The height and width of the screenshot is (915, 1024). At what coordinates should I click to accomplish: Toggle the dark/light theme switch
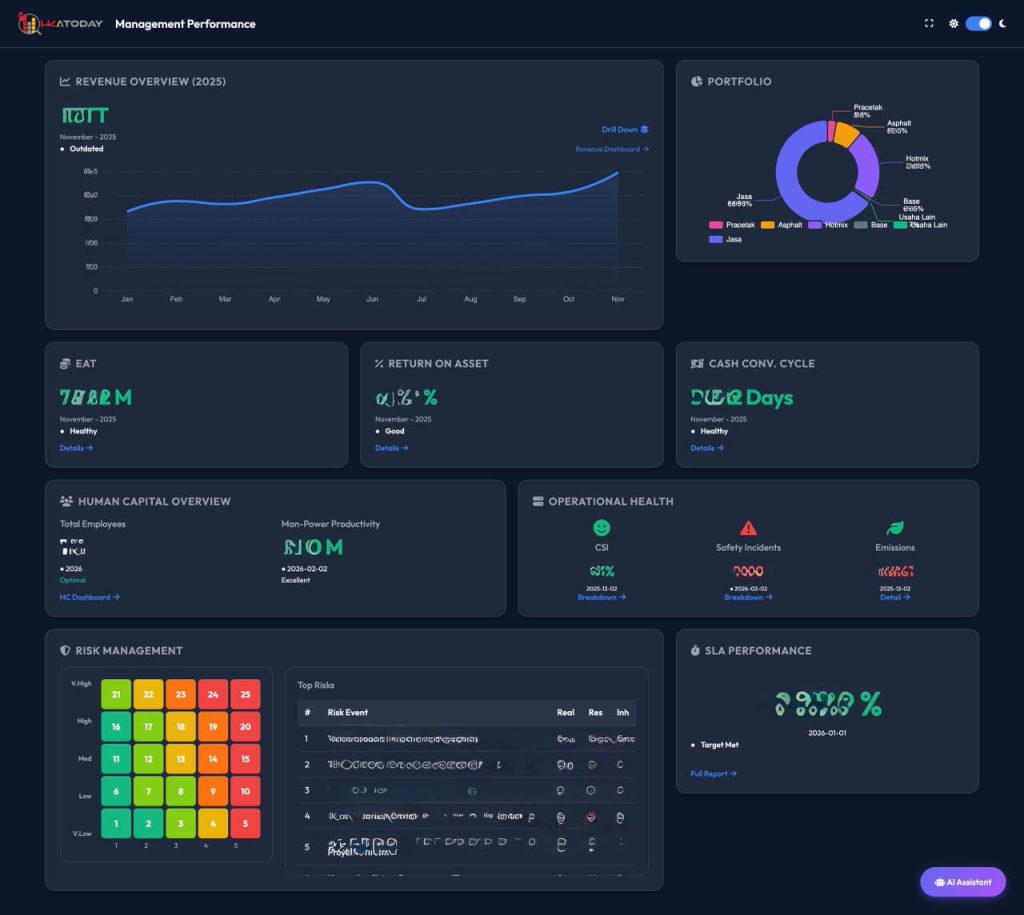coord(978,24)
